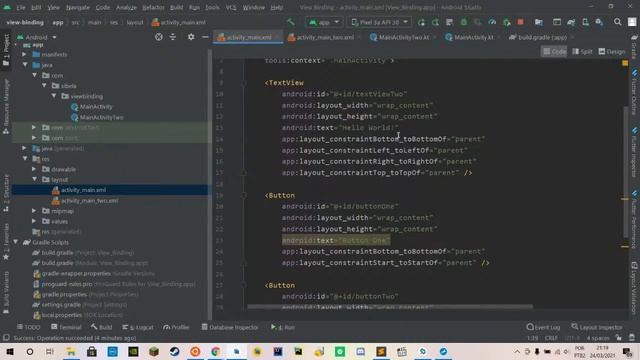Open the Database Inspector tool window
Image resolution: width=640 pixels, height=360 pixels.
(x=230, y=327)
